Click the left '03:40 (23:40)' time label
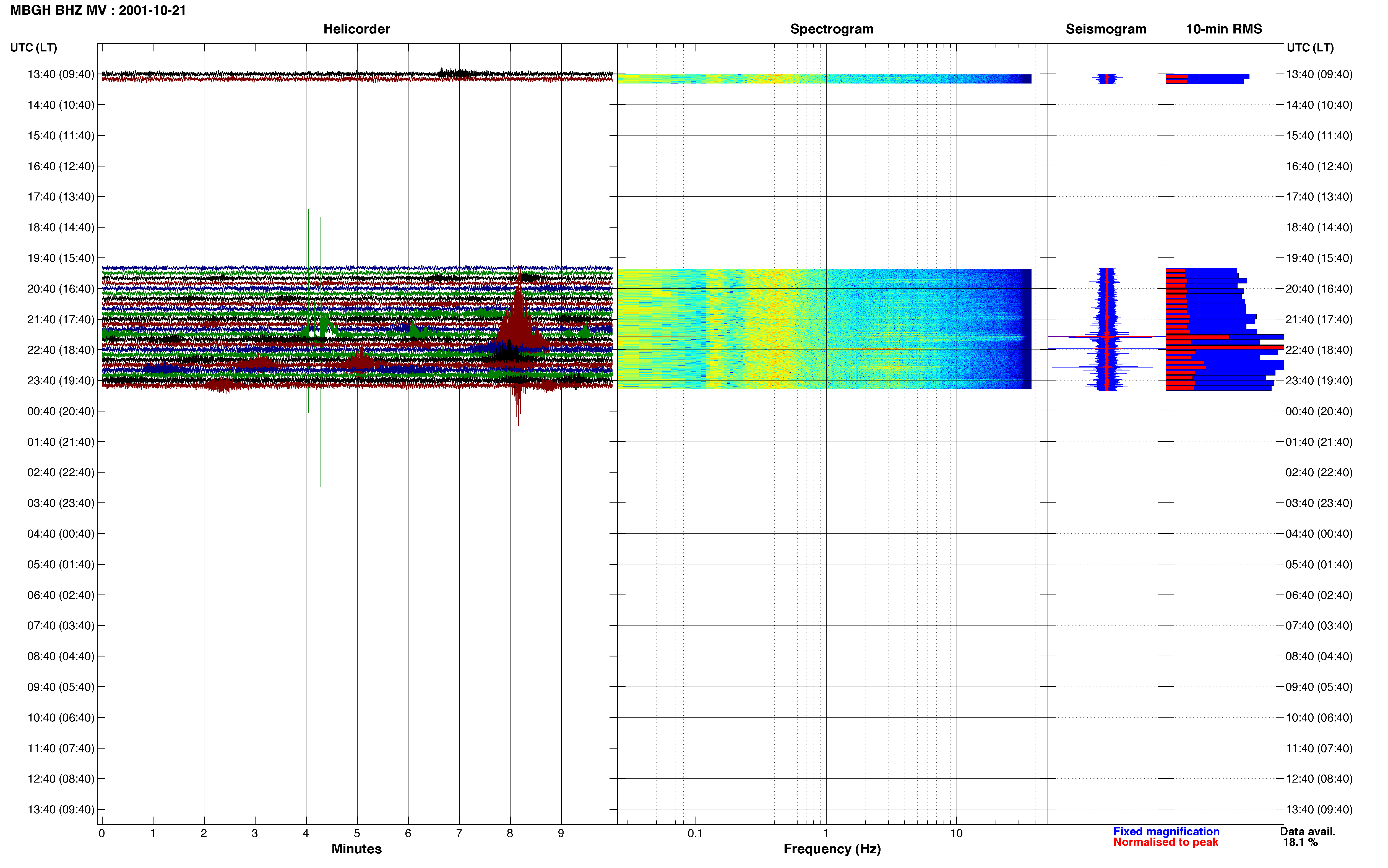Viewport: 1388px width, 868px height. 61,503
